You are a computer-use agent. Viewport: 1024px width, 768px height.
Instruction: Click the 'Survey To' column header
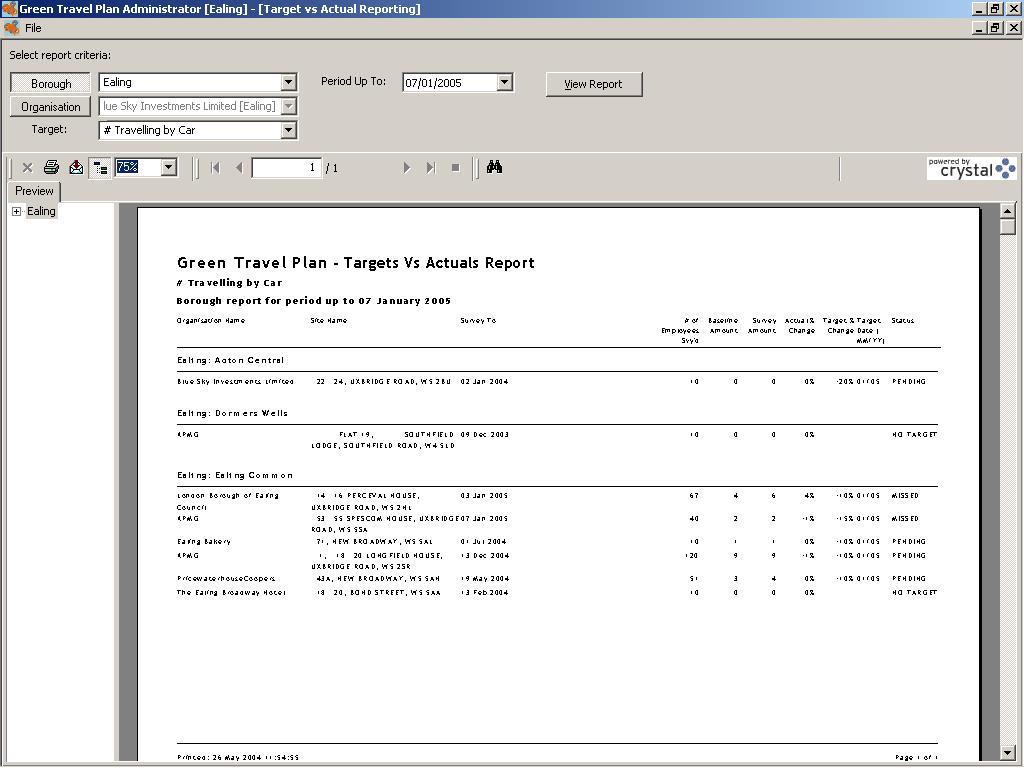478,321
